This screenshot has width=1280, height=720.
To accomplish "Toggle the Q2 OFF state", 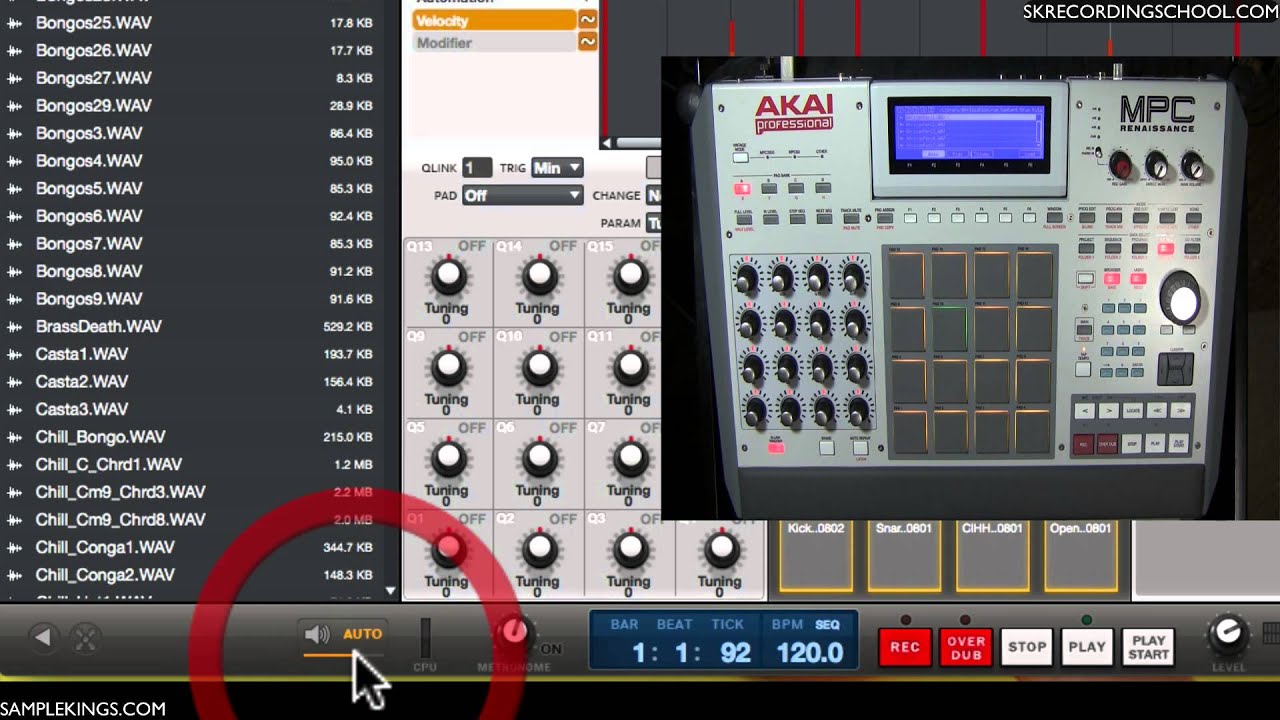I will click(563, 519).
